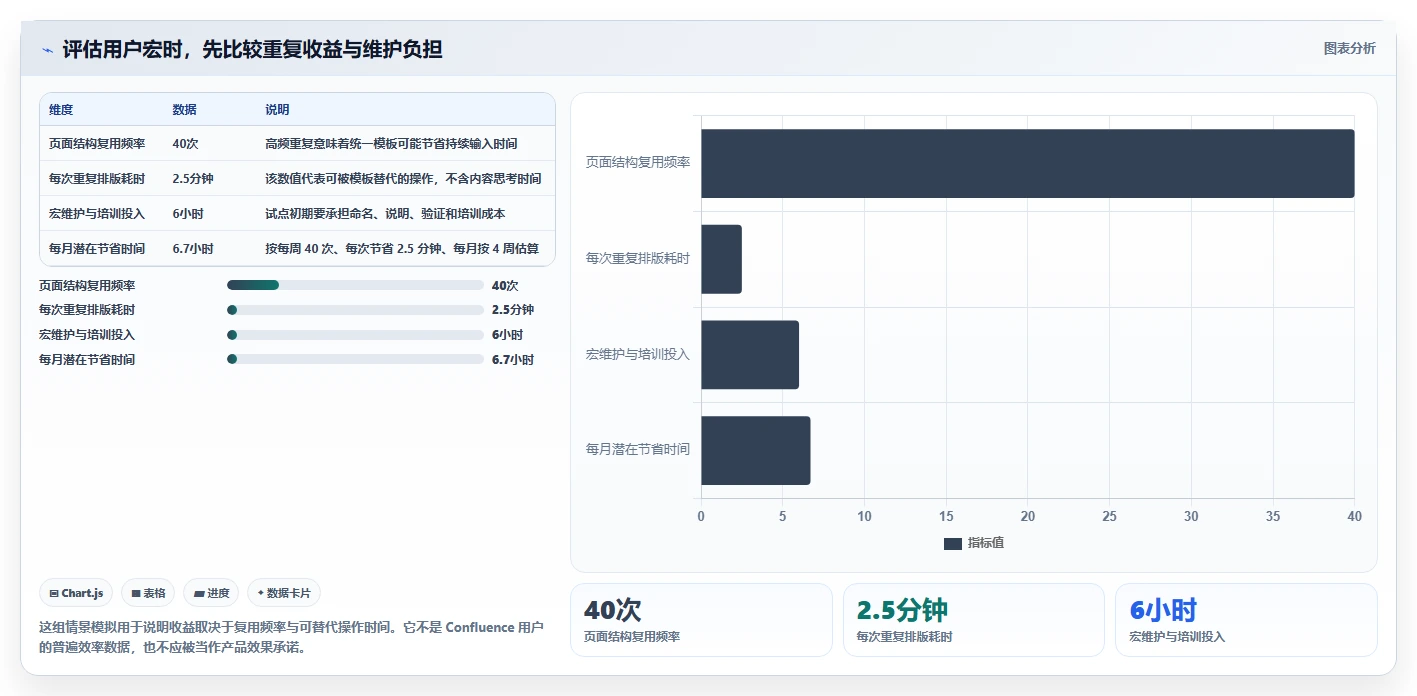Click description starting 试点初期要承担命名
This screenshot has width=1417, height=696.
pyautogui.click(x=385, y=214)
